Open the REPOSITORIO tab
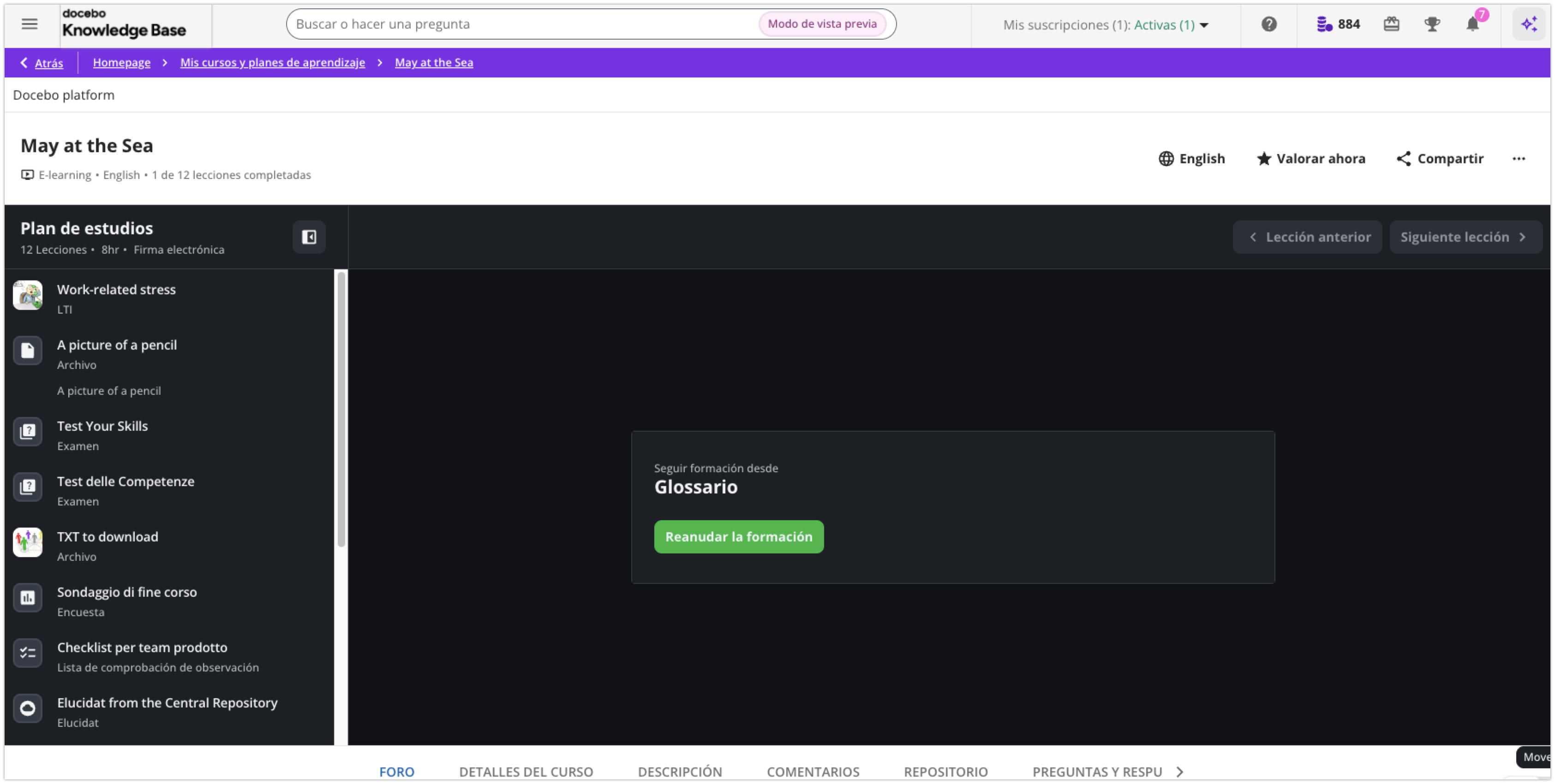This screenshot has width=1555, height=784. 945,772
